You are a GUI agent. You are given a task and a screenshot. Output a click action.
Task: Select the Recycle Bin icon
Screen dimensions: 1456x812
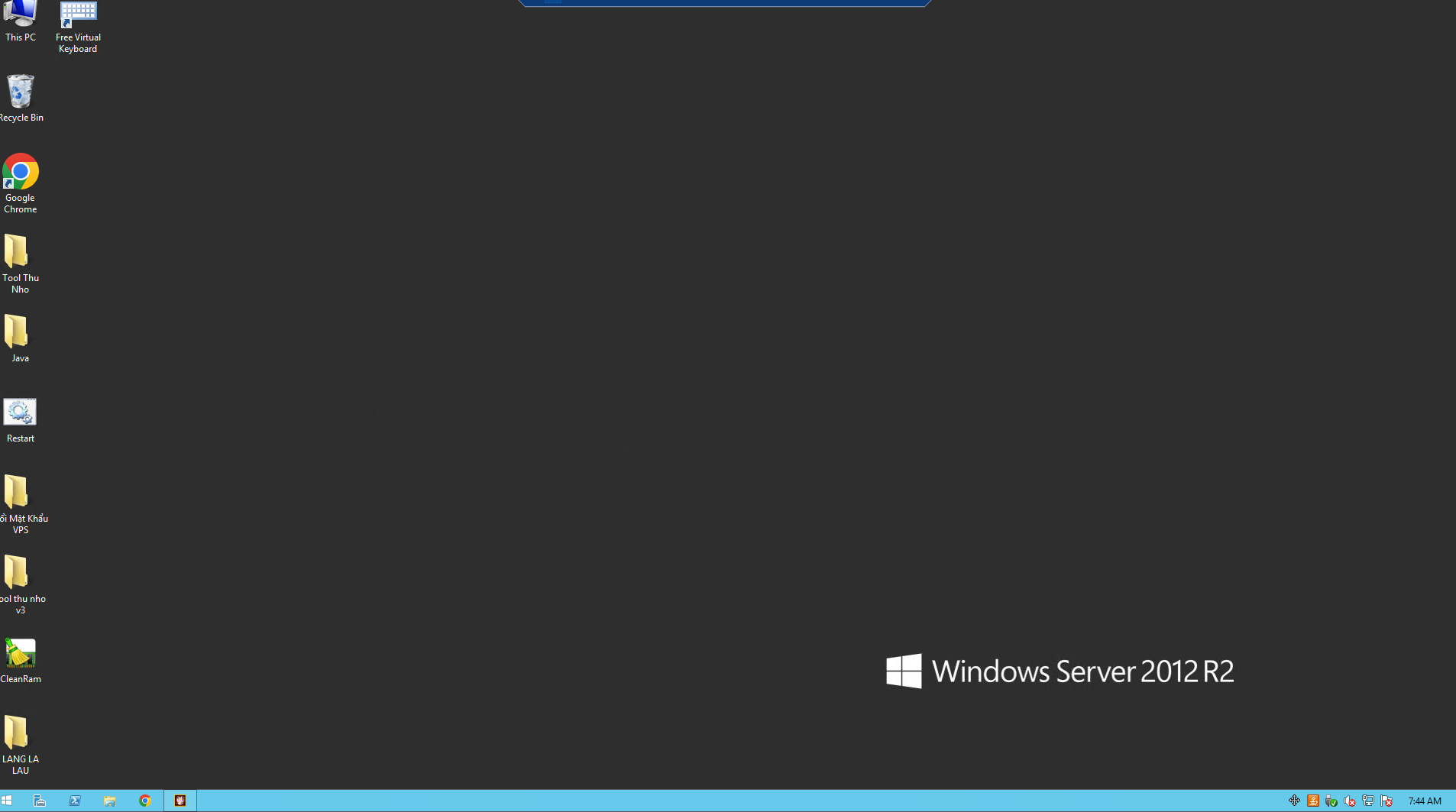[x=21, y=98]
